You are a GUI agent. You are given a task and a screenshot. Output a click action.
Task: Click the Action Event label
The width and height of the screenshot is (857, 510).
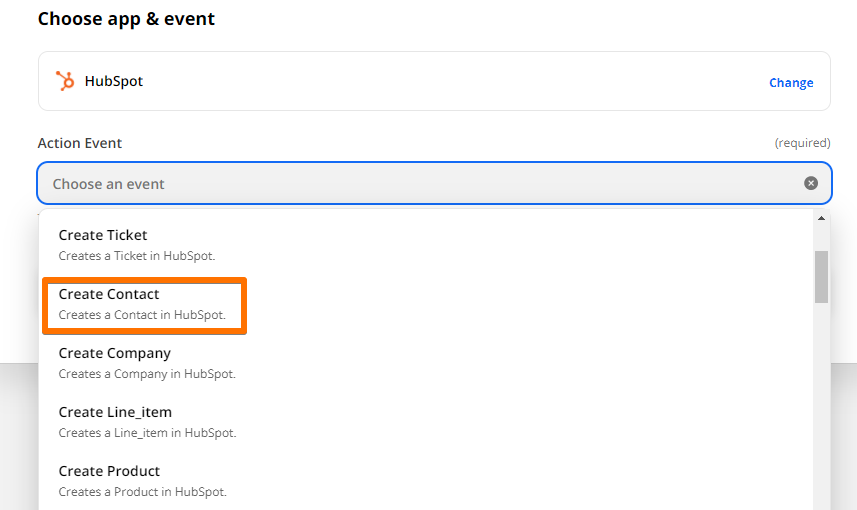(x=80, y=143)
